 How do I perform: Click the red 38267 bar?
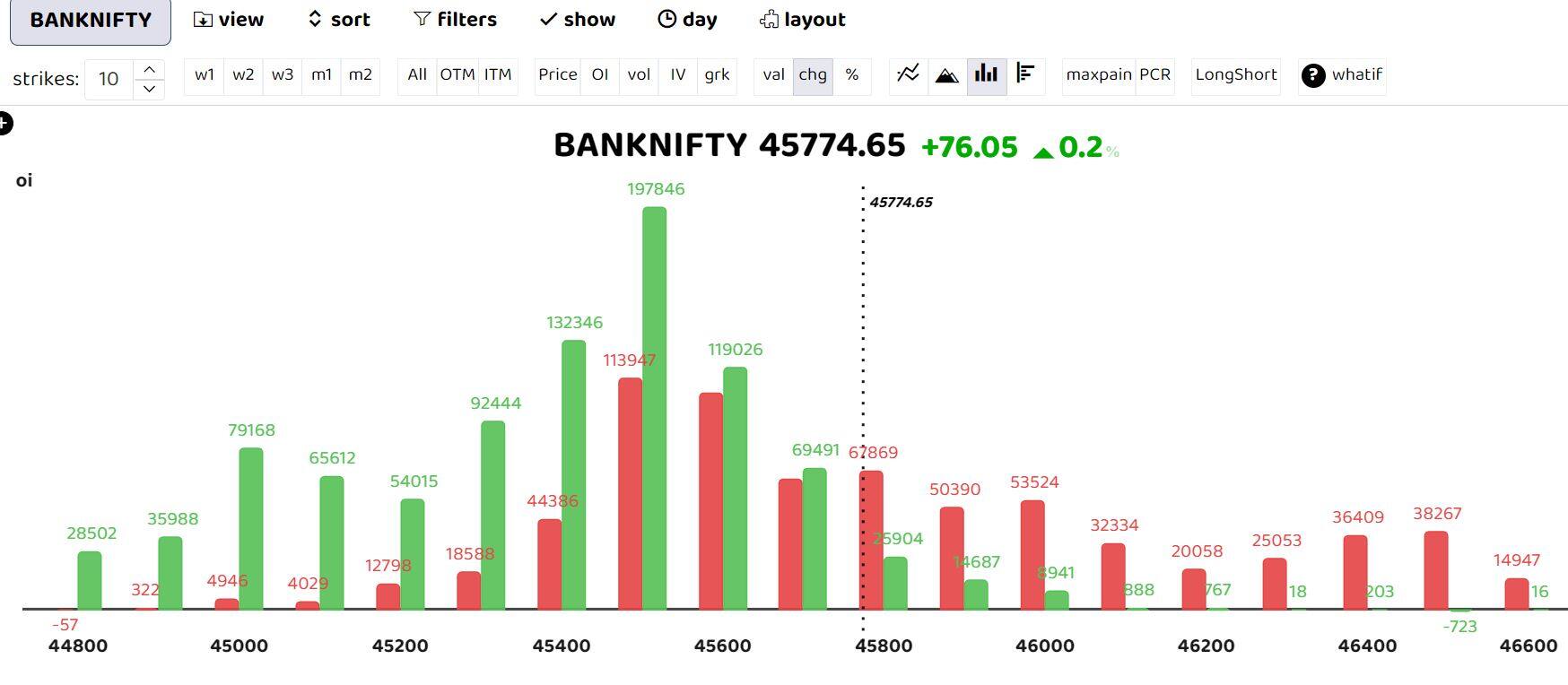(1436, 570)
